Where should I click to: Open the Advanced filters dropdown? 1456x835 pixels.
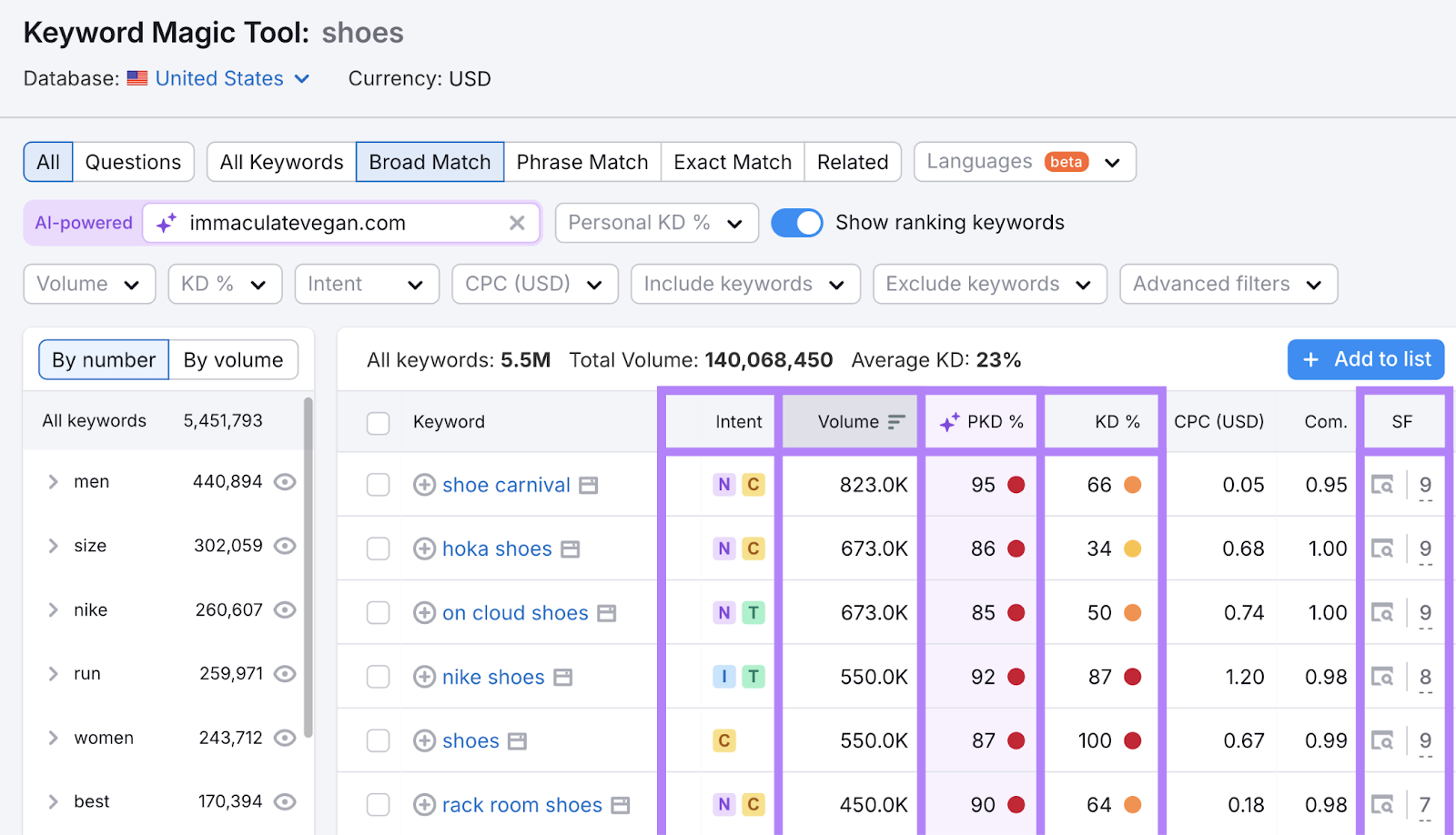1228,284
